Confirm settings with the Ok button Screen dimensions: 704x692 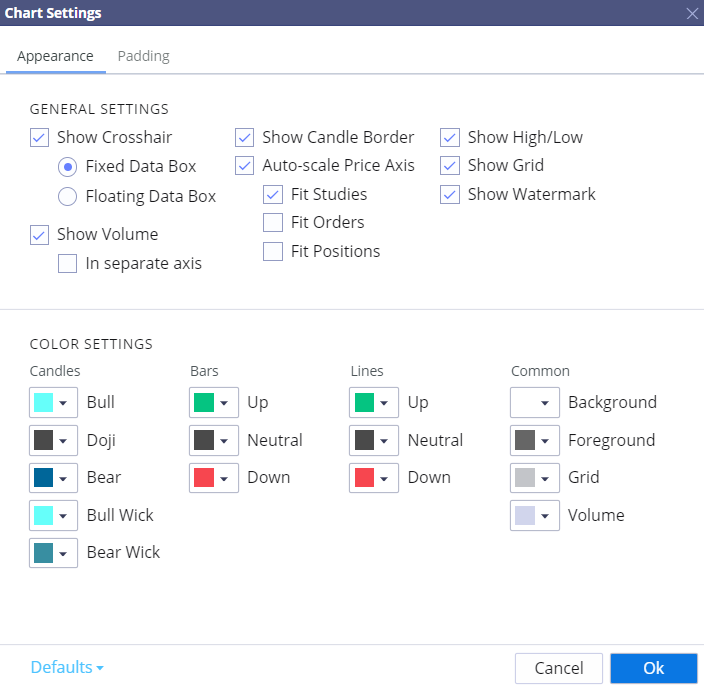[654, 668]
